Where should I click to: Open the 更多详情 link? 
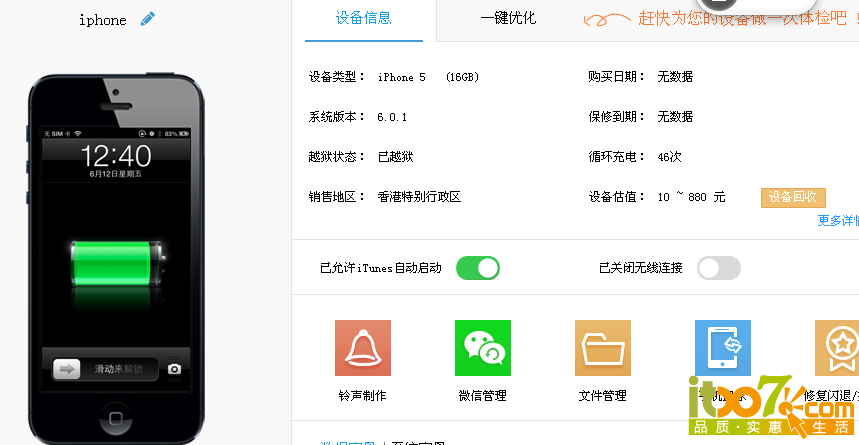pyautogui.click(x=838, y=220)
